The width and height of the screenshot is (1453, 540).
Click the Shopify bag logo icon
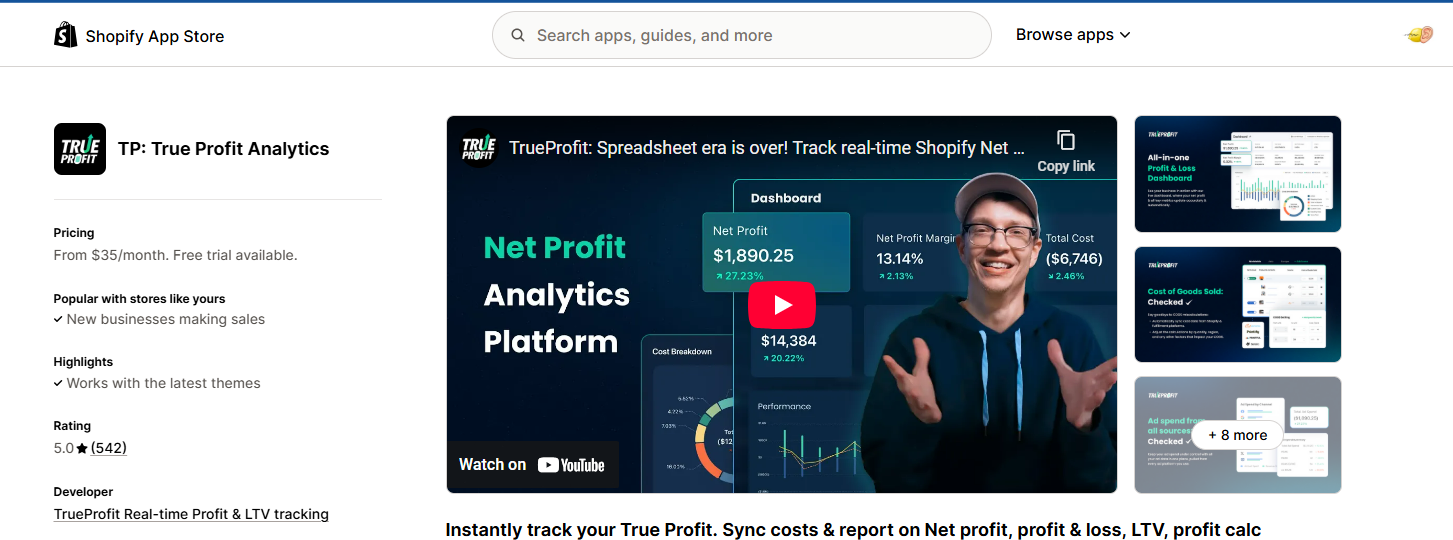click(66, 35)
